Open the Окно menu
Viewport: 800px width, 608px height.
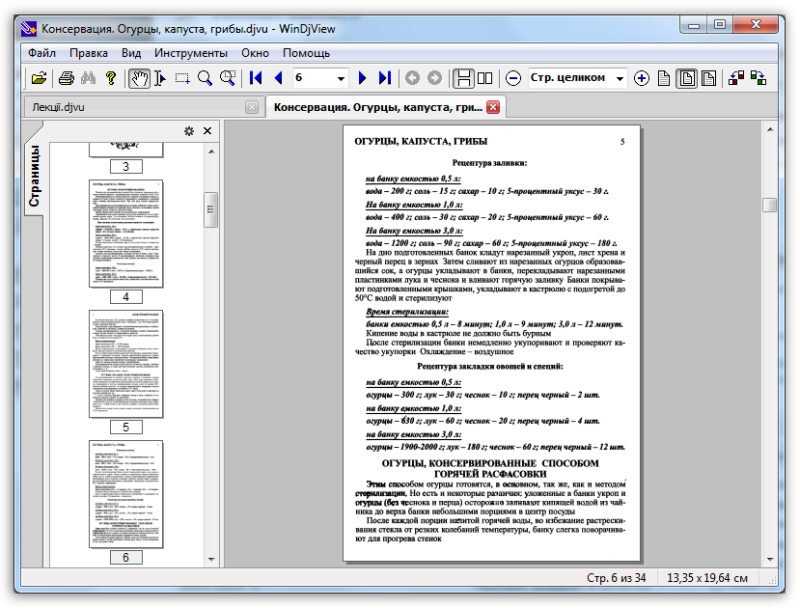[x=255, y=53]
